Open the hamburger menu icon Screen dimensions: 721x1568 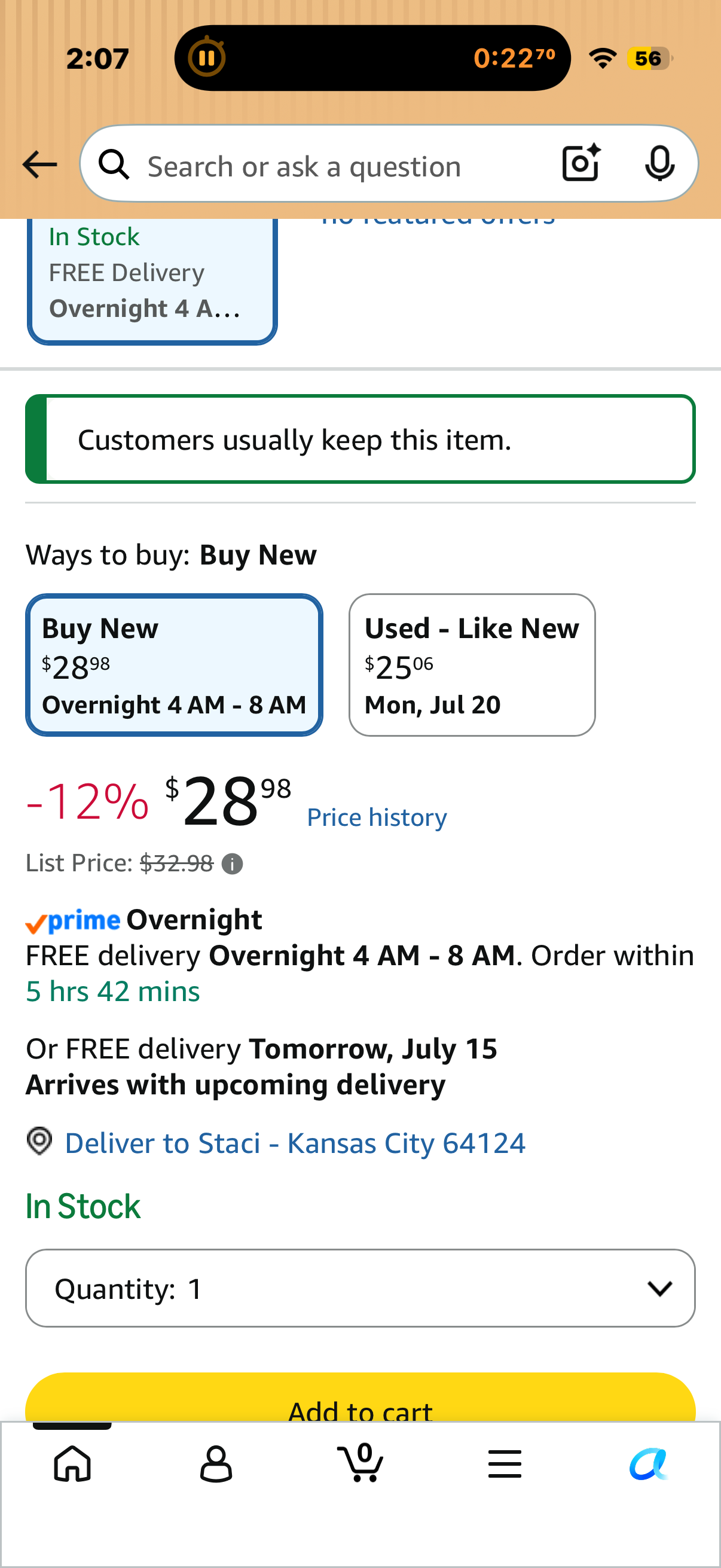coord(505,1463)
